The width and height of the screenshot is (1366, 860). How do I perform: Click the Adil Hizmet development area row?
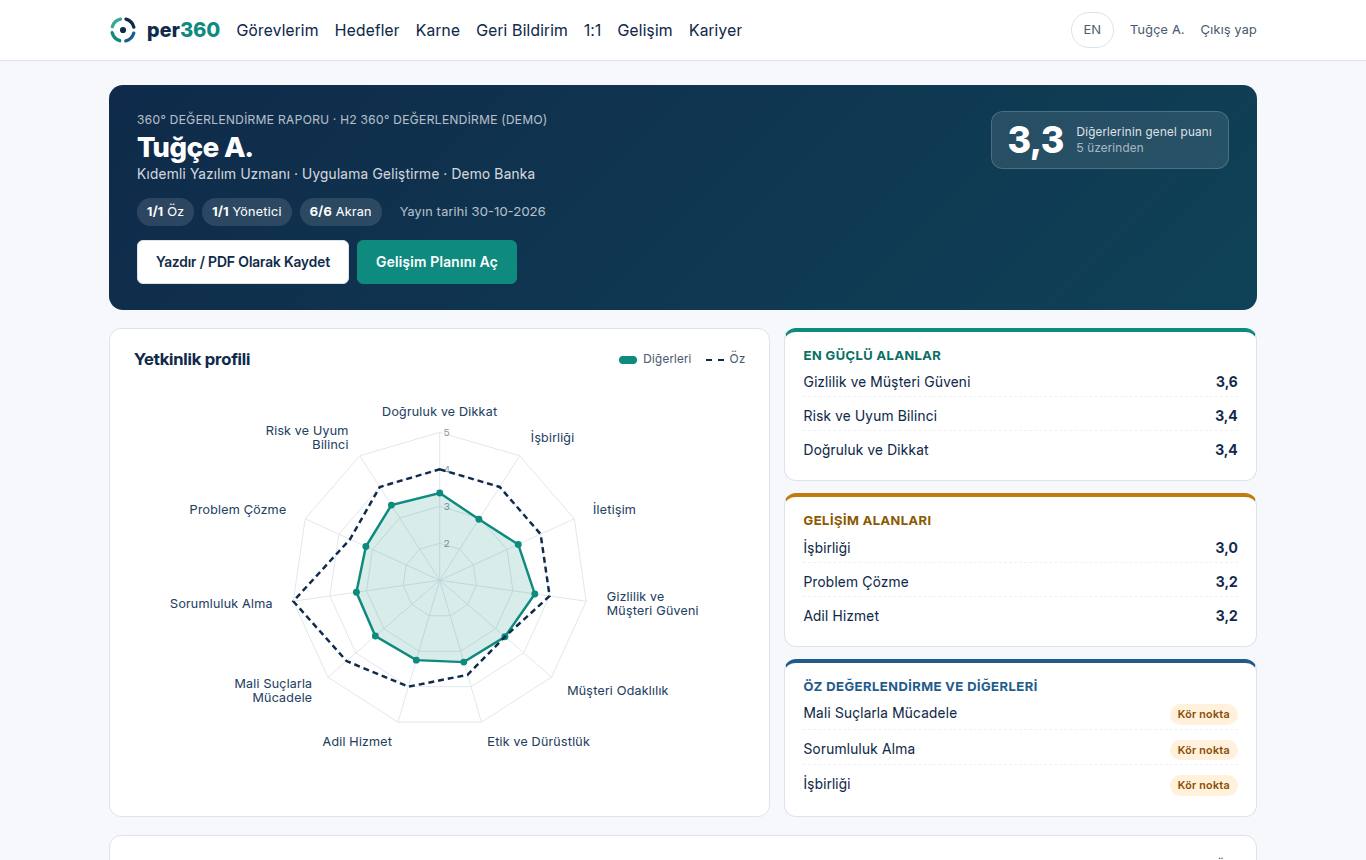(1020, 616)
